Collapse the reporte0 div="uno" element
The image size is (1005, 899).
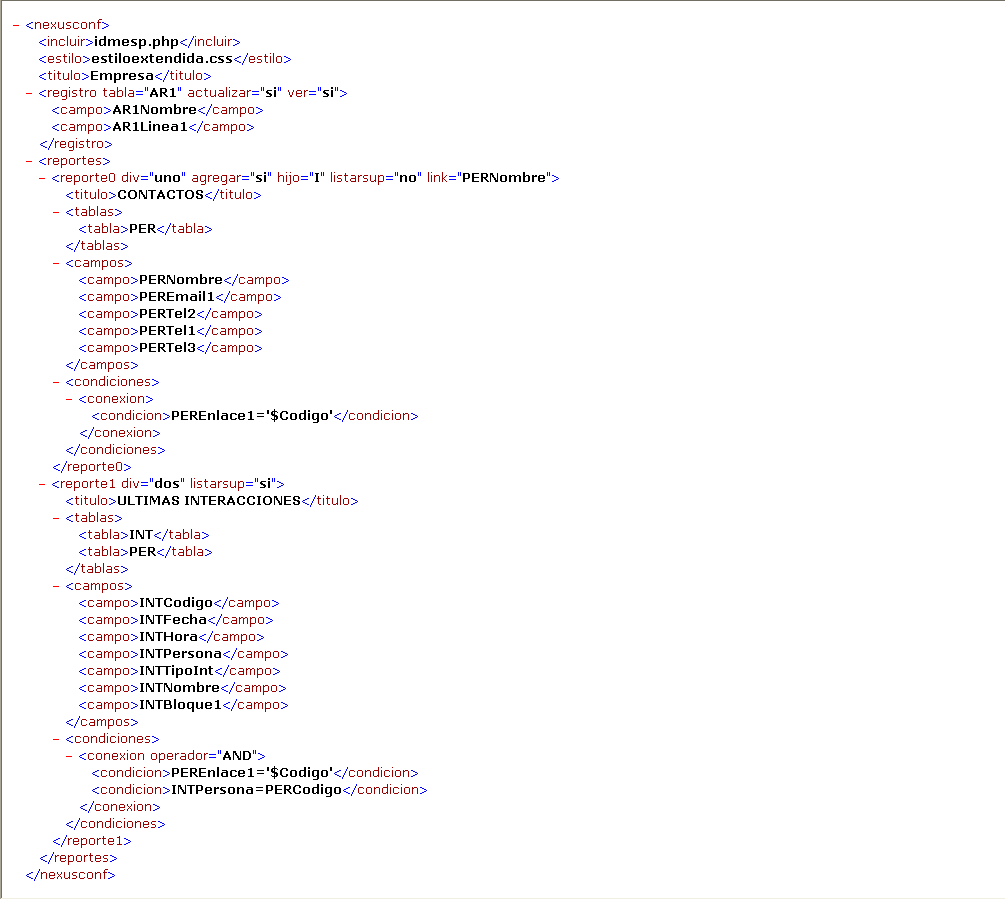(42, 177)
